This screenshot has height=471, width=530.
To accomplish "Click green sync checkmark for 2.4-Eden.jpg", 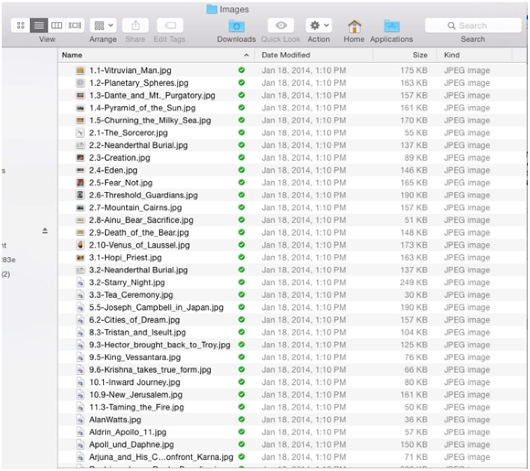I will coord(241,170).
